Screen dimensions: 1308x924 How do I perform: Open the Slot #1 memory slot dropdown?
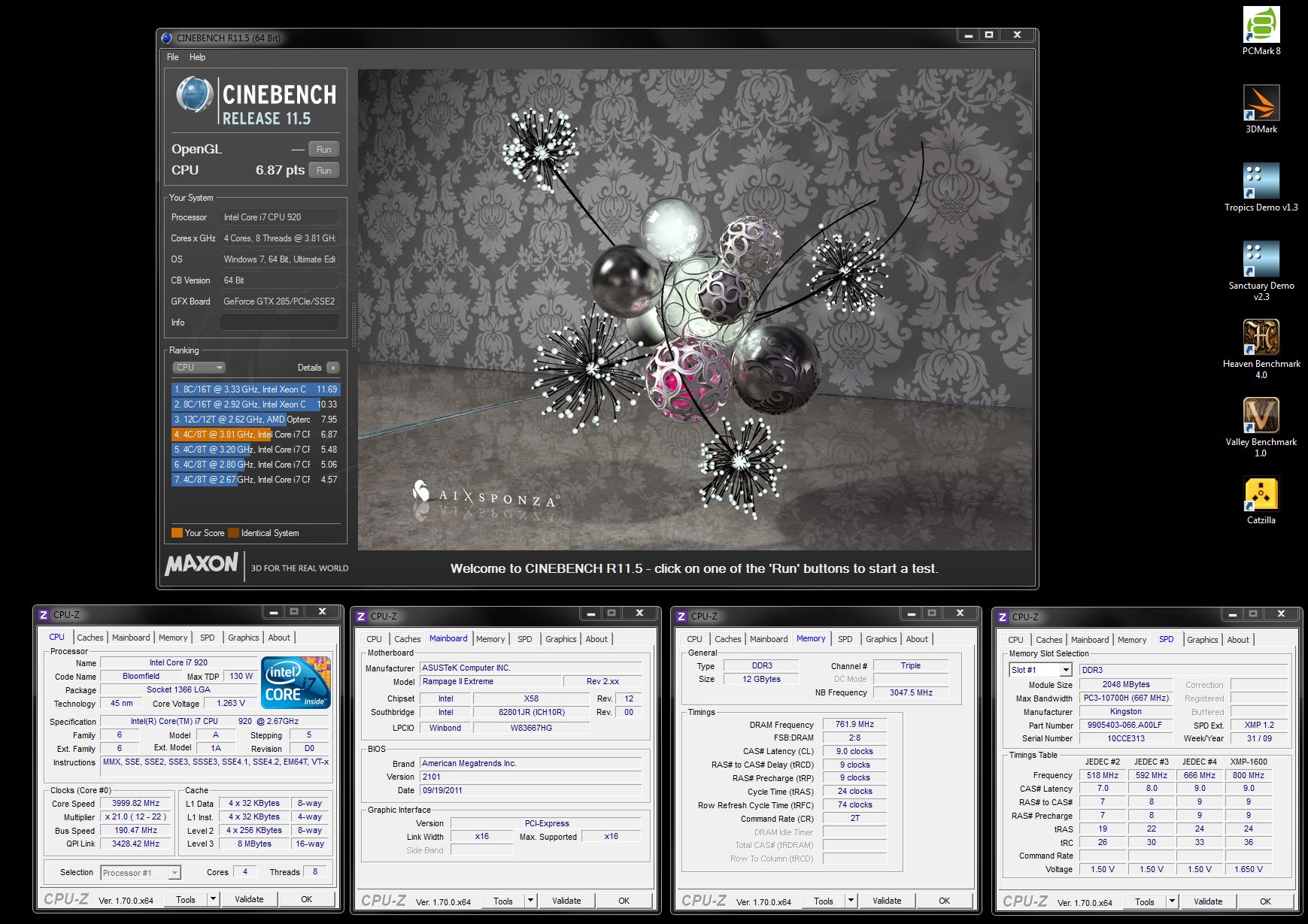pyautogui.click(x=1041, y=670)
